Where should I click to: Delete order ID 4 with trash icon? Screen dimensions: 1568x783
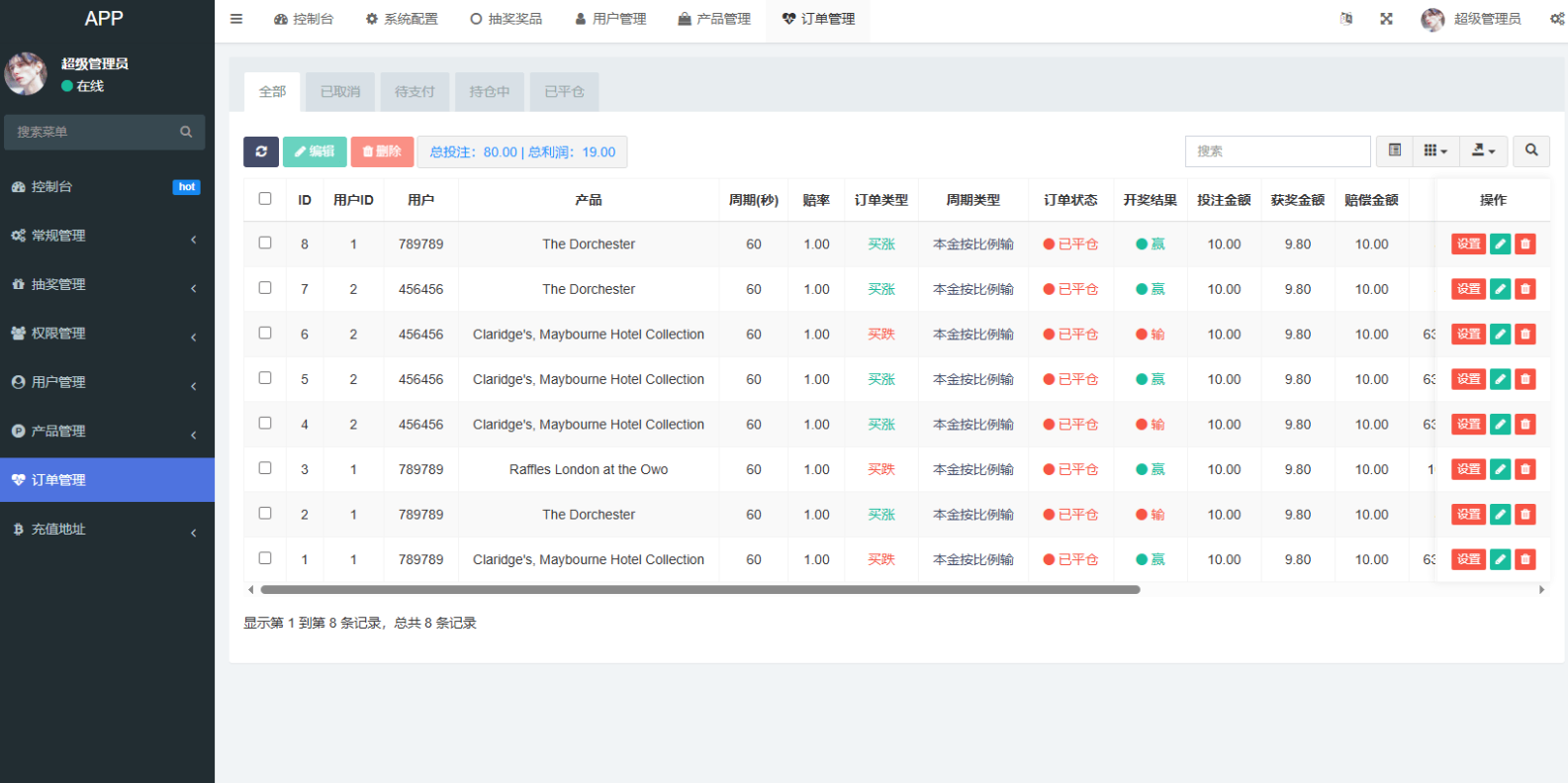[x=1525, y=425]
